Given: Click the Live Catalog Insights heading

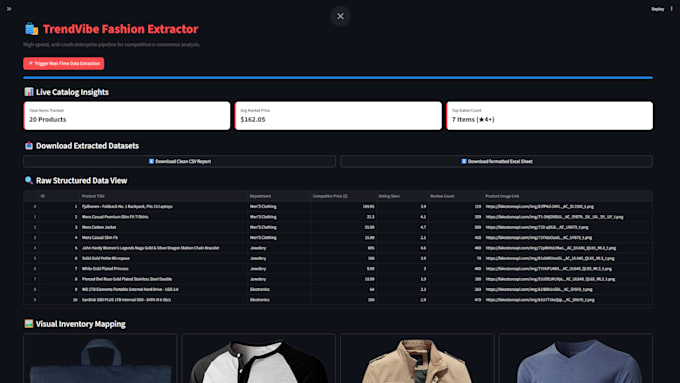Looking at the screenshot, I should click(x=72, y=92).
